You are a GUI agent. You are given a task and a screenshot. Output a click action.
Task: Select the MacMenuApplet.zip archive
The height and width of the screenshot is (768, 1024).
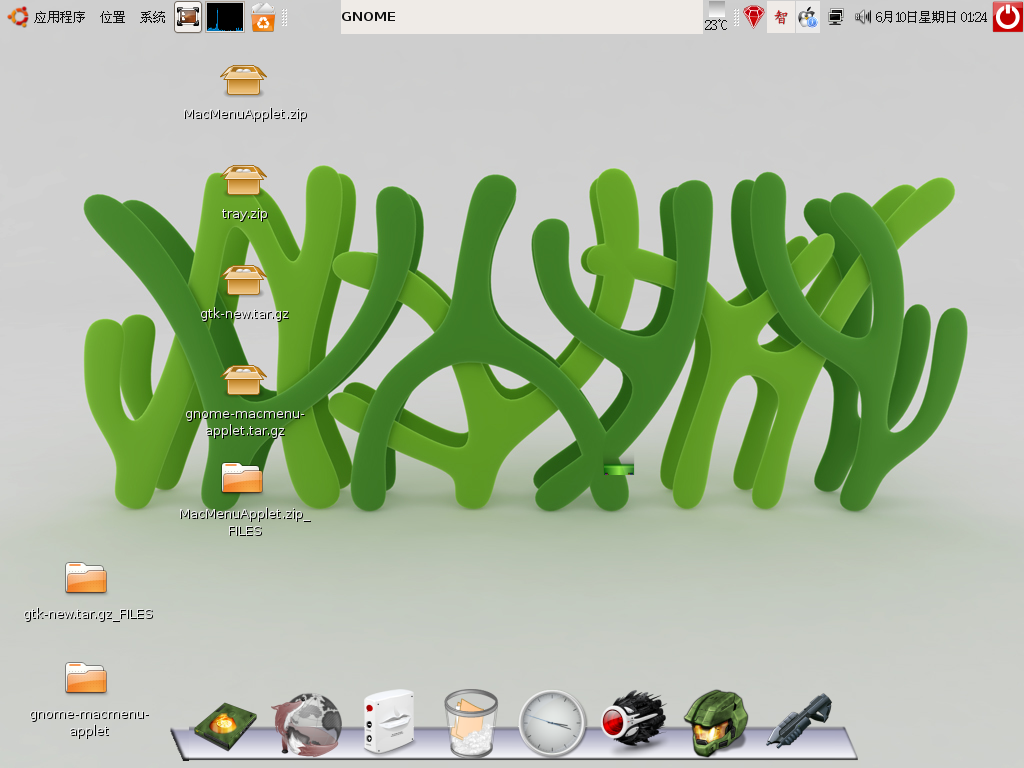pos(243,81)
